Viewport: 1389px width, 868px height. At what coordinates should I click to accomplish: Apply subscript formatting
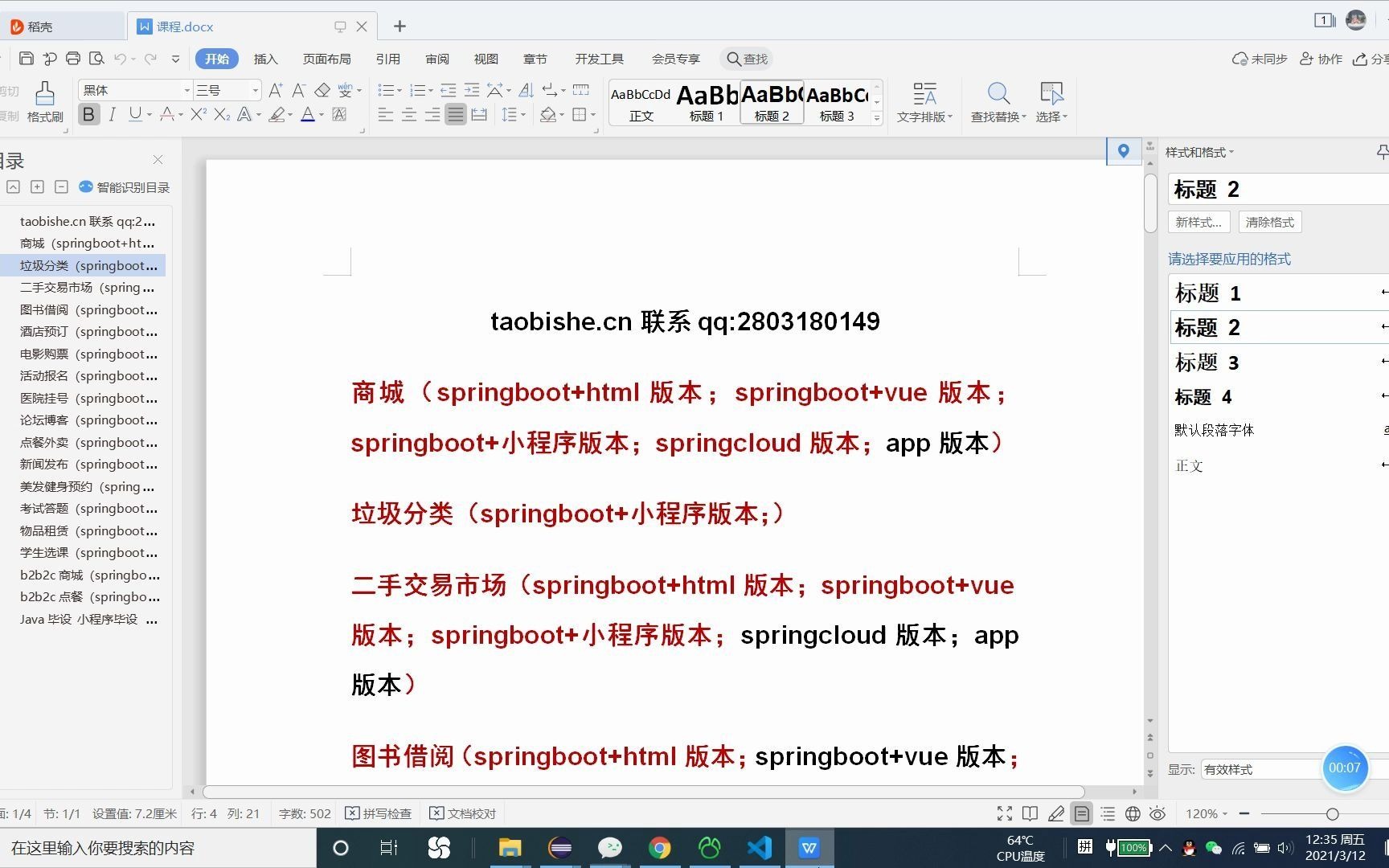point(222,114)
